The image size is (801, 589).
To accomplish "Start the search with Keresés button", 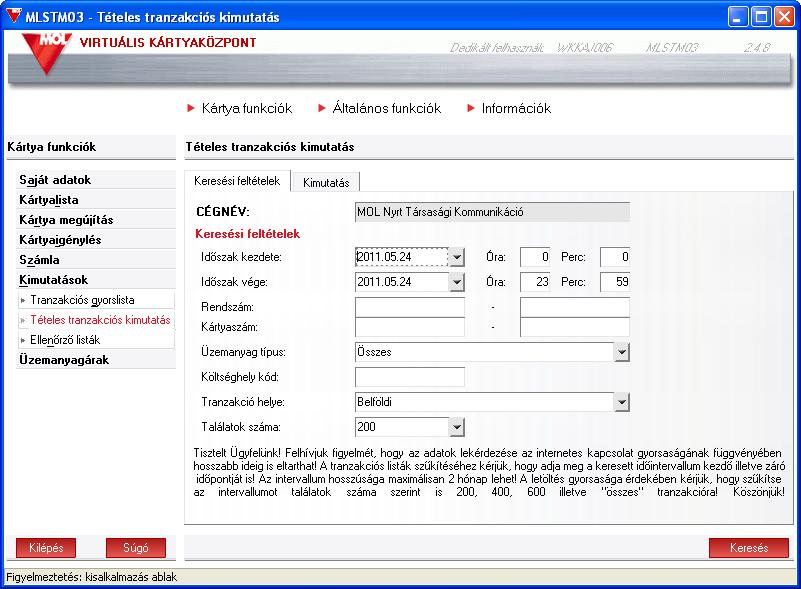I will pyautogui.click(x=749, y=548).
